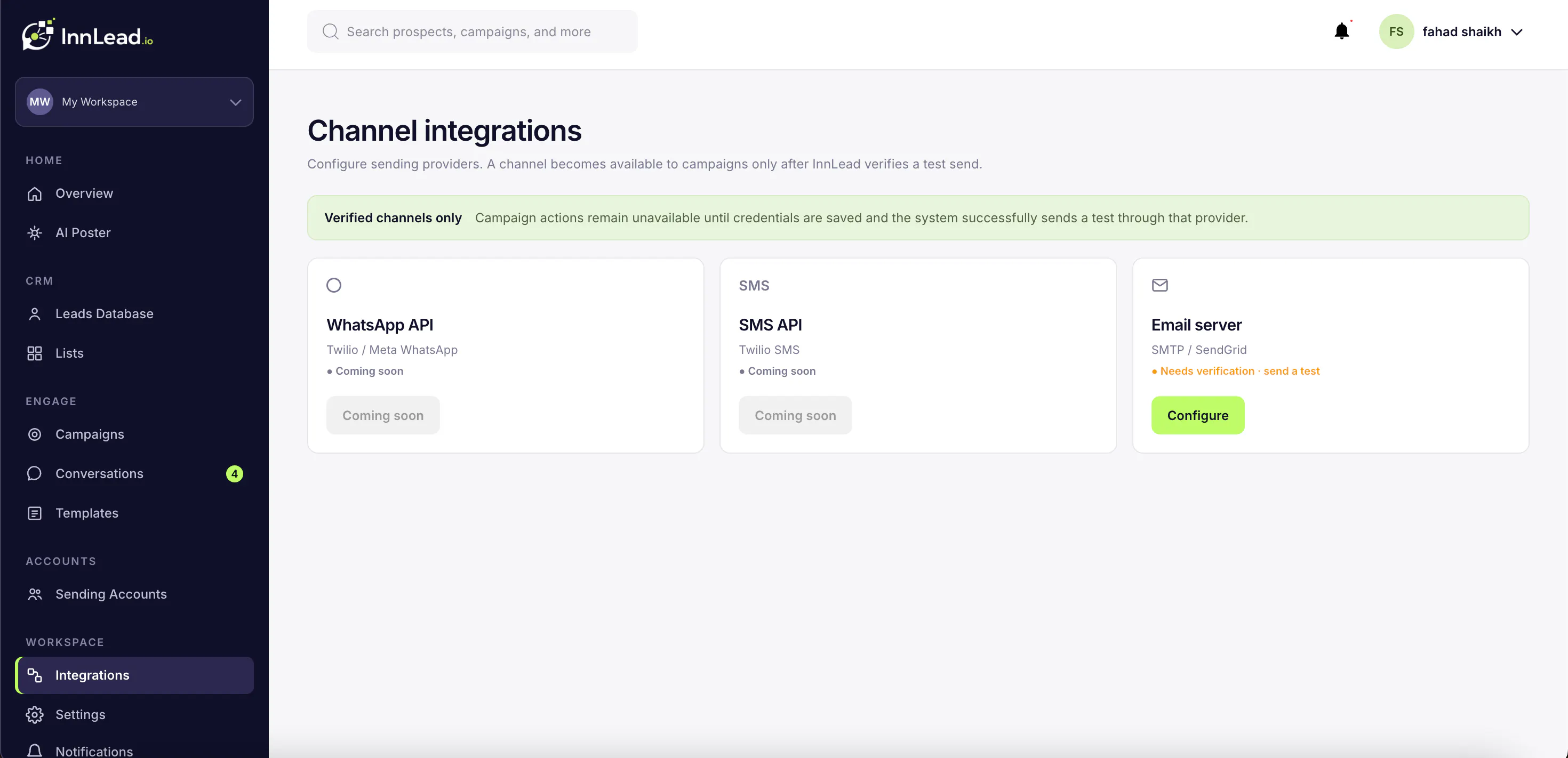Viewport: 1568px width, 758px height.
Task: Click the Leads Database person icon
Action: click(x=35, y=314)
